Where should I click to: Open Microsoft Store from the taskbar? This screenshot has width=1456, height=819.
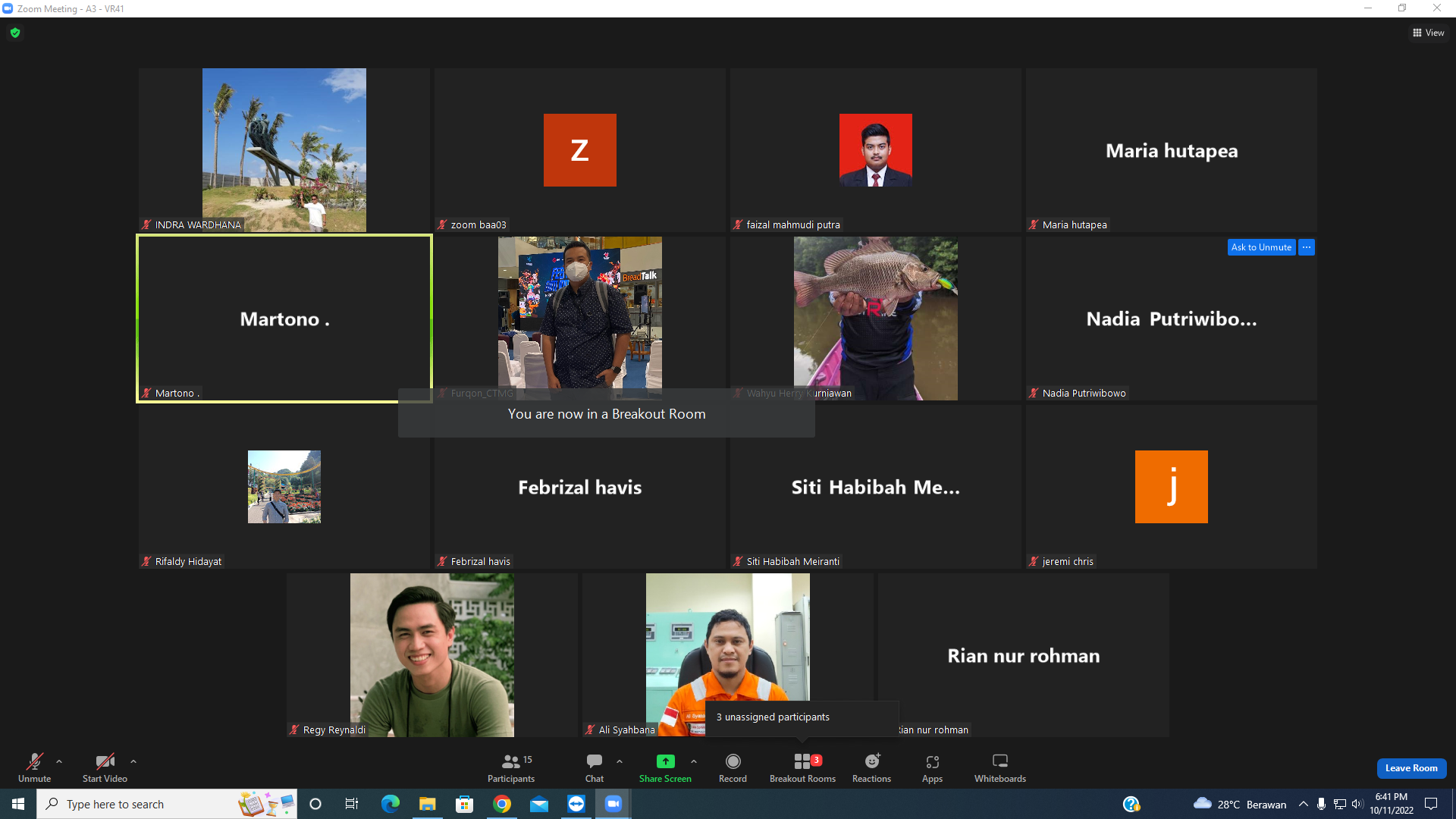point(464,804)
